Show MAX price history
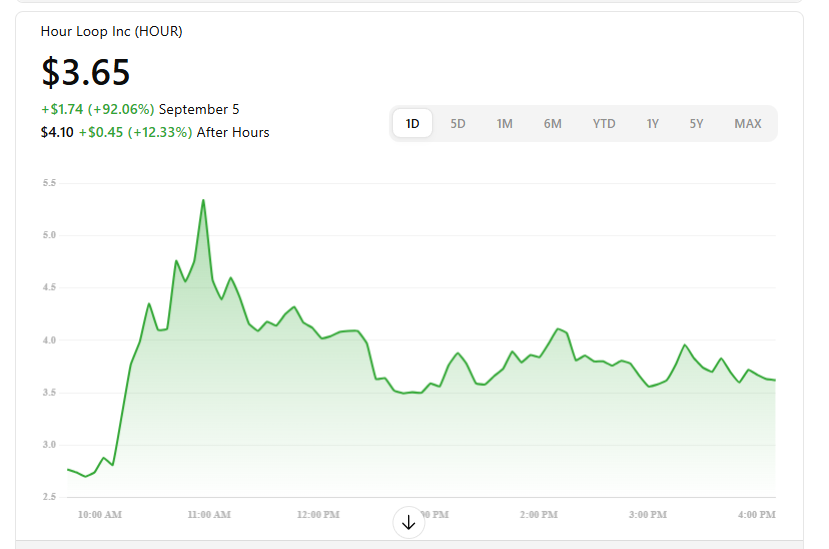 tap(748, 124)
